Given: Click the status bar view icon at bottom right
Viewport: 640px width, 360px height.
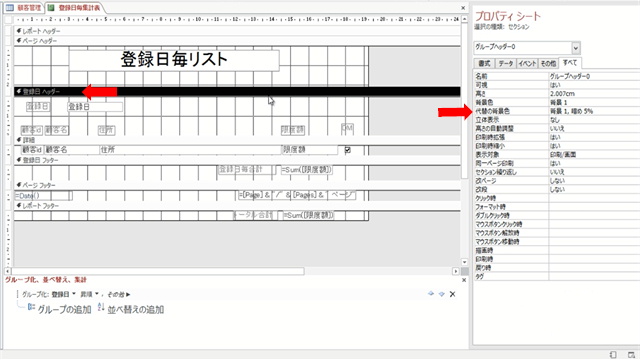Looking at the screenshot, I should (x=631, y=355).
